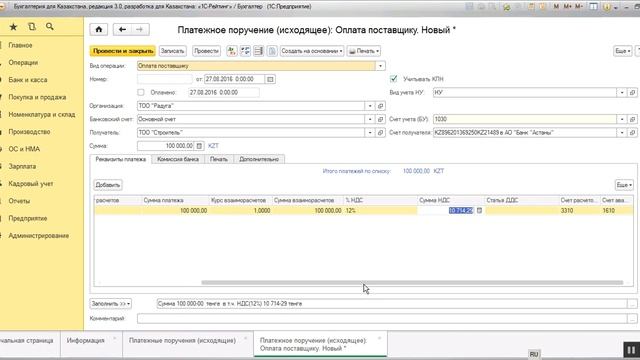Open the calculator icon beside the Сумма field
This screenshot has height=360, width=640.
pyautogui.click(x=199, y=146)
